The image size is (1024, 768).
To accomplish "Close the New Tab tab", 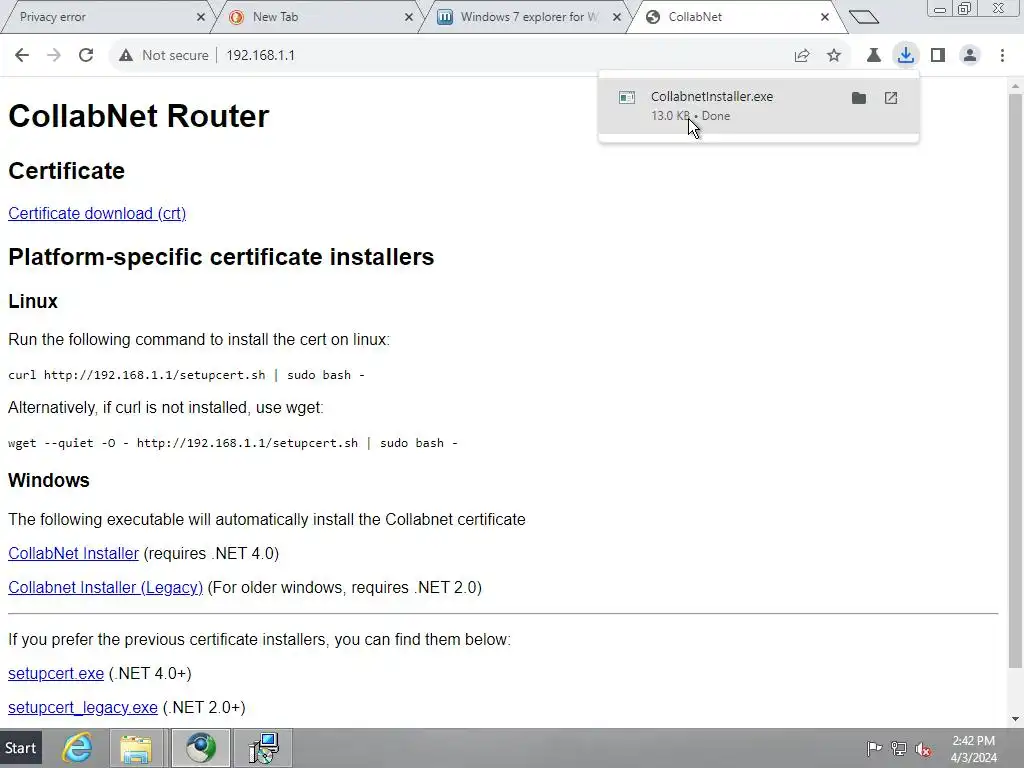I will (409, 18).
